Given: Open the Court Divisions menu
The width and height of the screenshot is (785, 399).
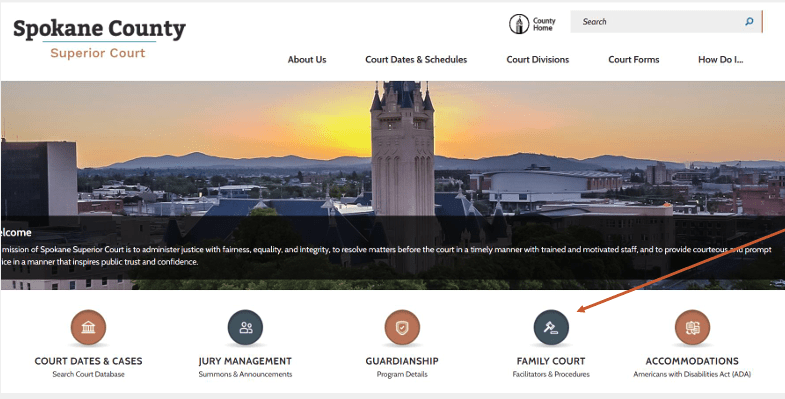Looking at the screenshot, I should click(x=538, y=60).
